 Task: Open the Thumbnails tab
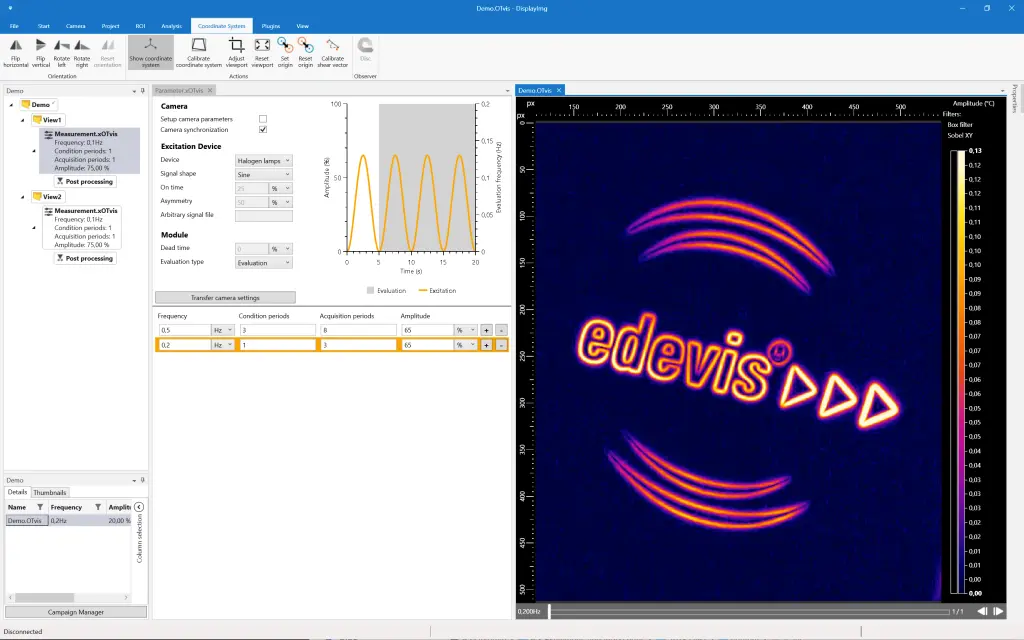[50, 492]
